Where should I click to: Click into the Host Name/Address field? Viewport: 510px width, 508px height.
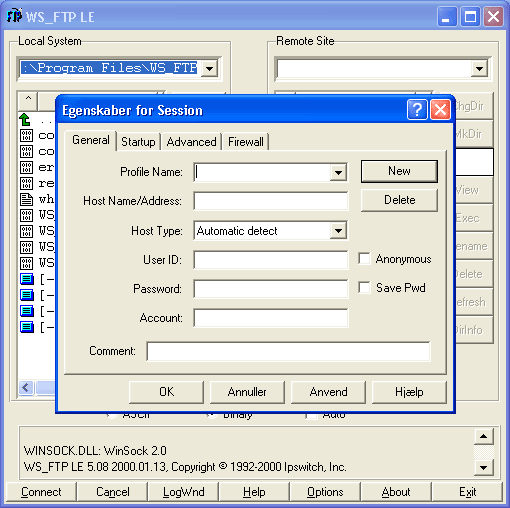click(x=271, y=201)
